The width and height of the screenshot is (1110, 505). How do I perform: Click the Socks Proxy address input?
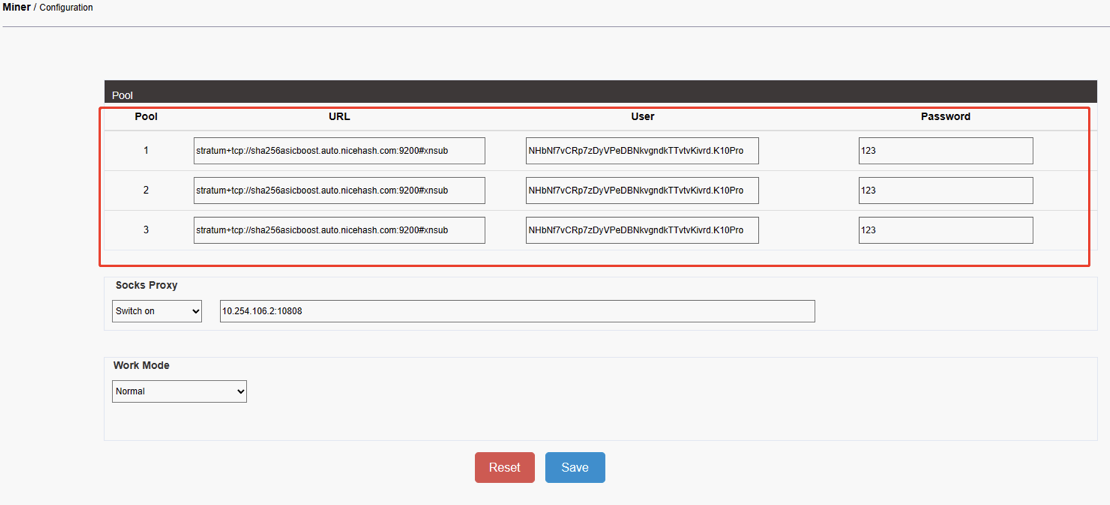[x=517, y=311]
